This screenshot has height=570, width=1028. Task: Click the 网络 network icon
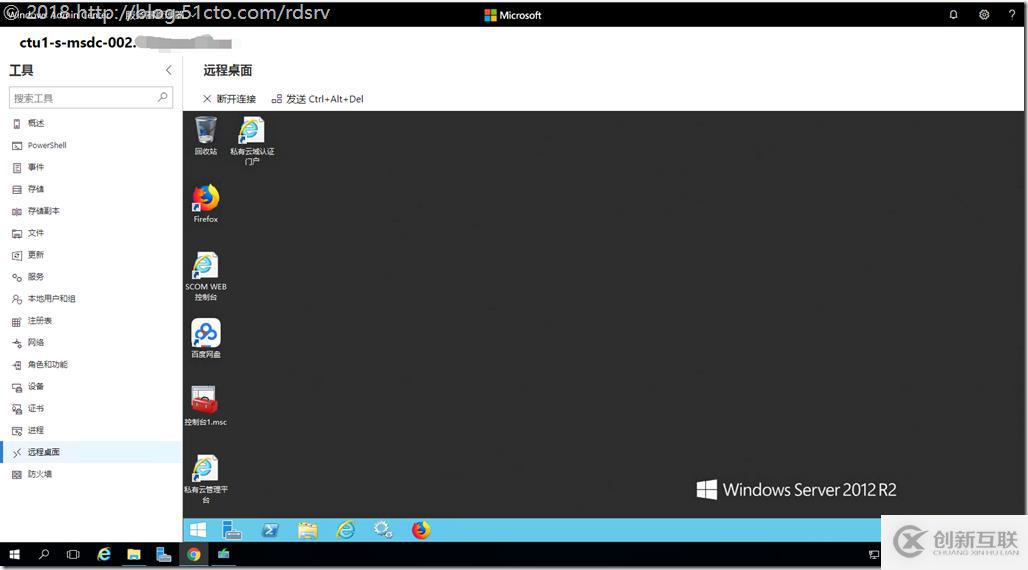[x=17, y=343]
